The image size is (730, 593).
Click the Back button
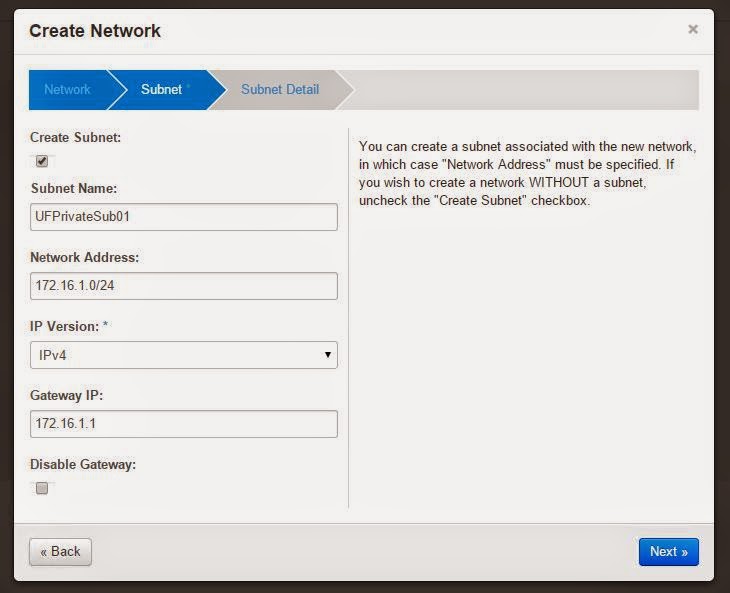pos(61,552)
